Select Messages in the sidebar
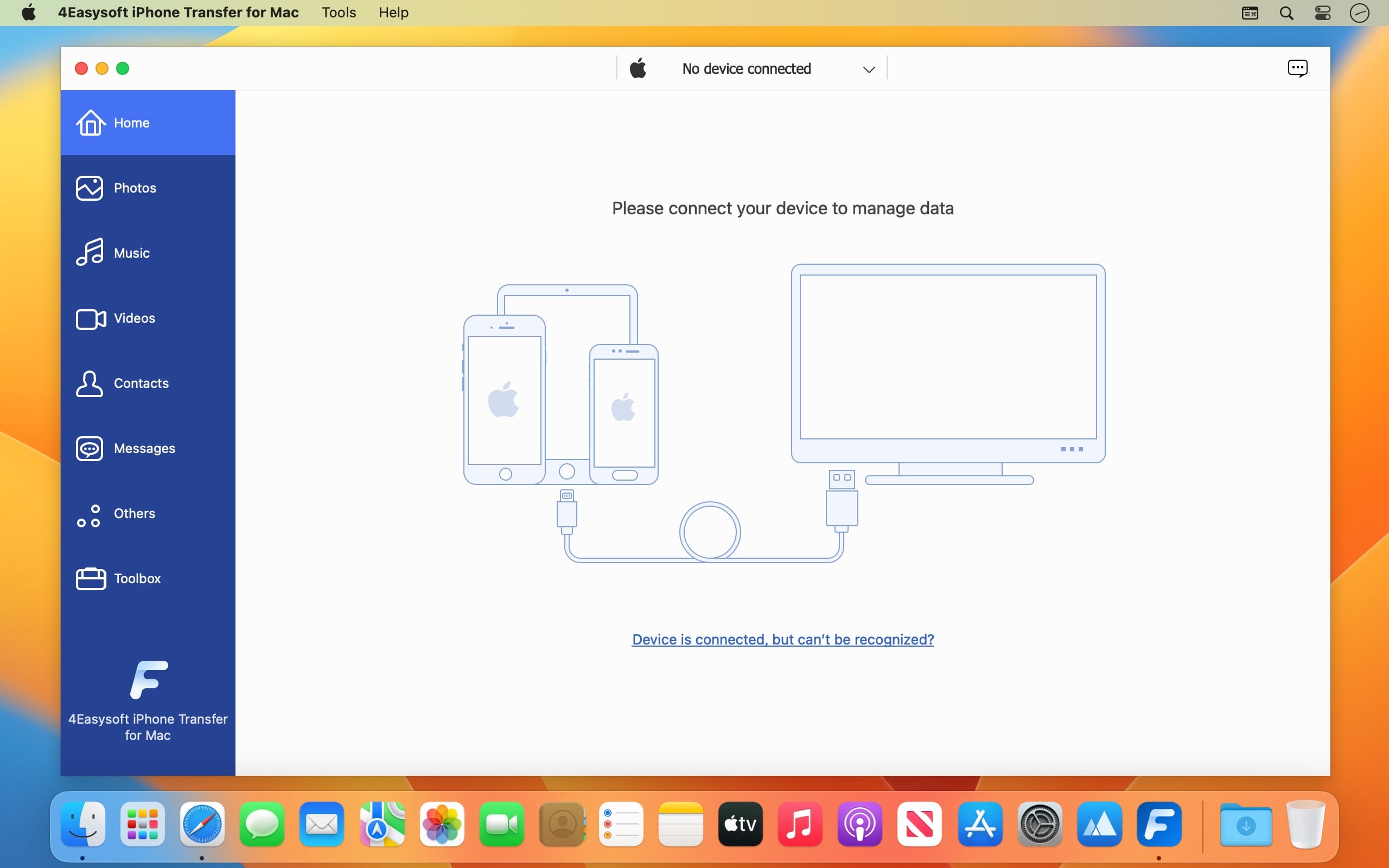 pos(143,448)
